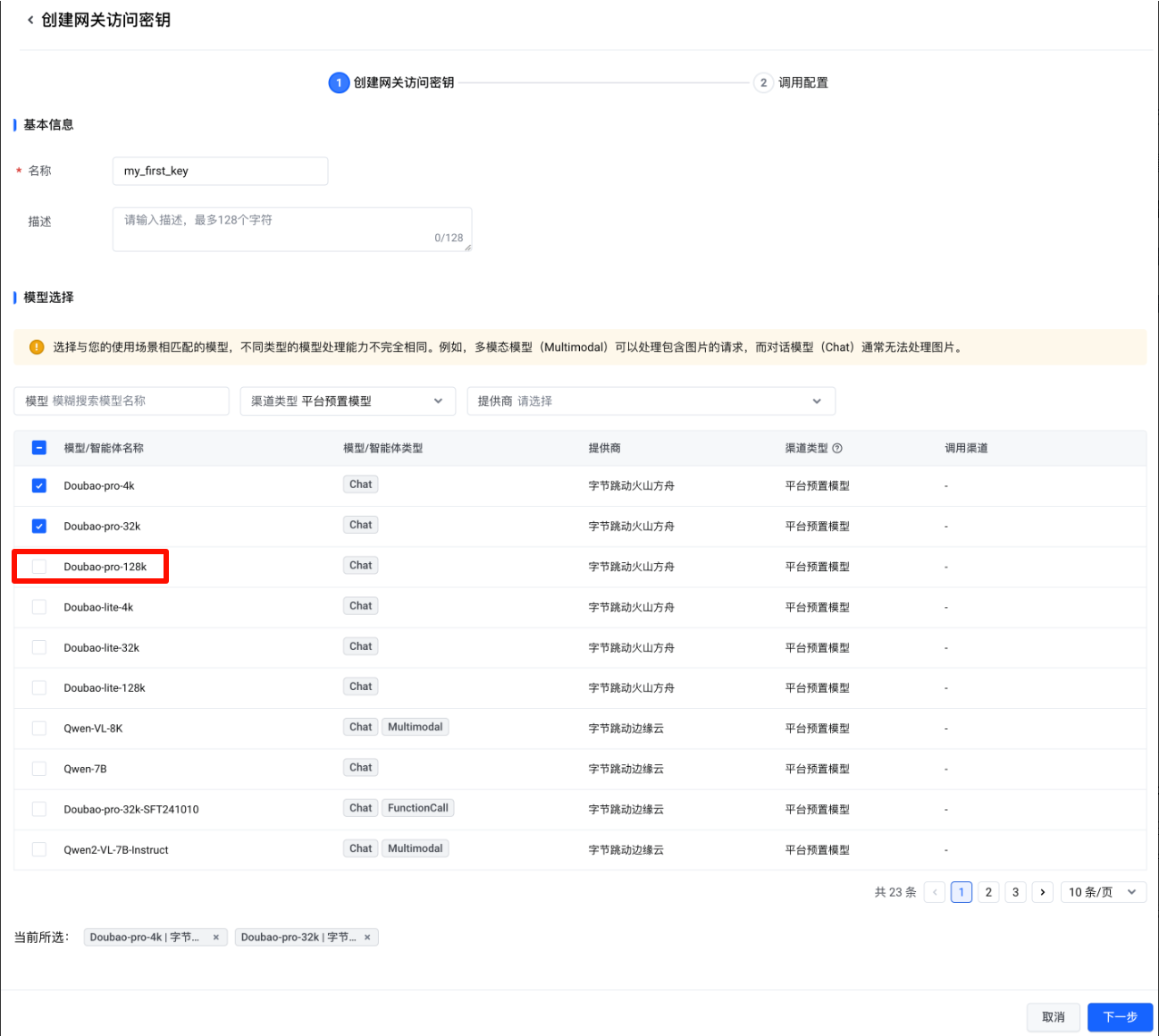1159x1036 pixels.
Task: Check the Doubao-pro-128k checkbox
Action: click(x=39, y=567)
